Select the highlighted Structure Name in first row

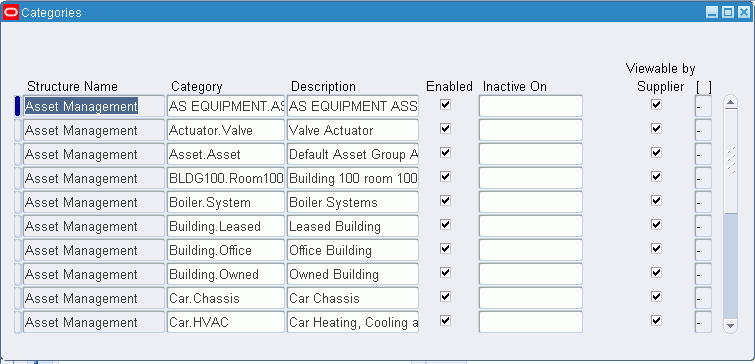click(93, 106)
